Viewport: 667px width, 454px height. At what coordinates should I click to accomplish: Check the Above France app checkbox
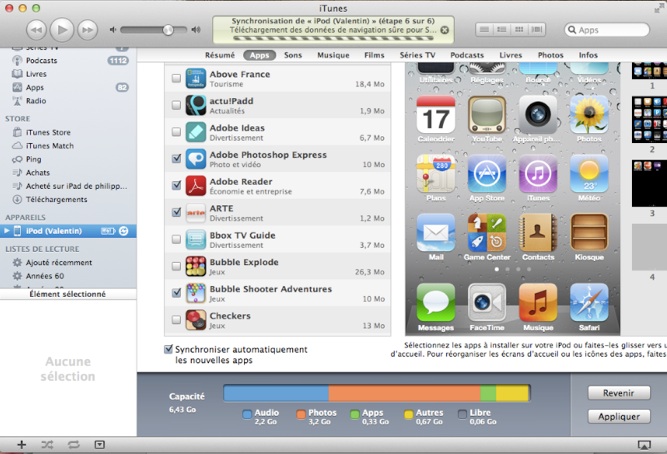pos(176,78)
